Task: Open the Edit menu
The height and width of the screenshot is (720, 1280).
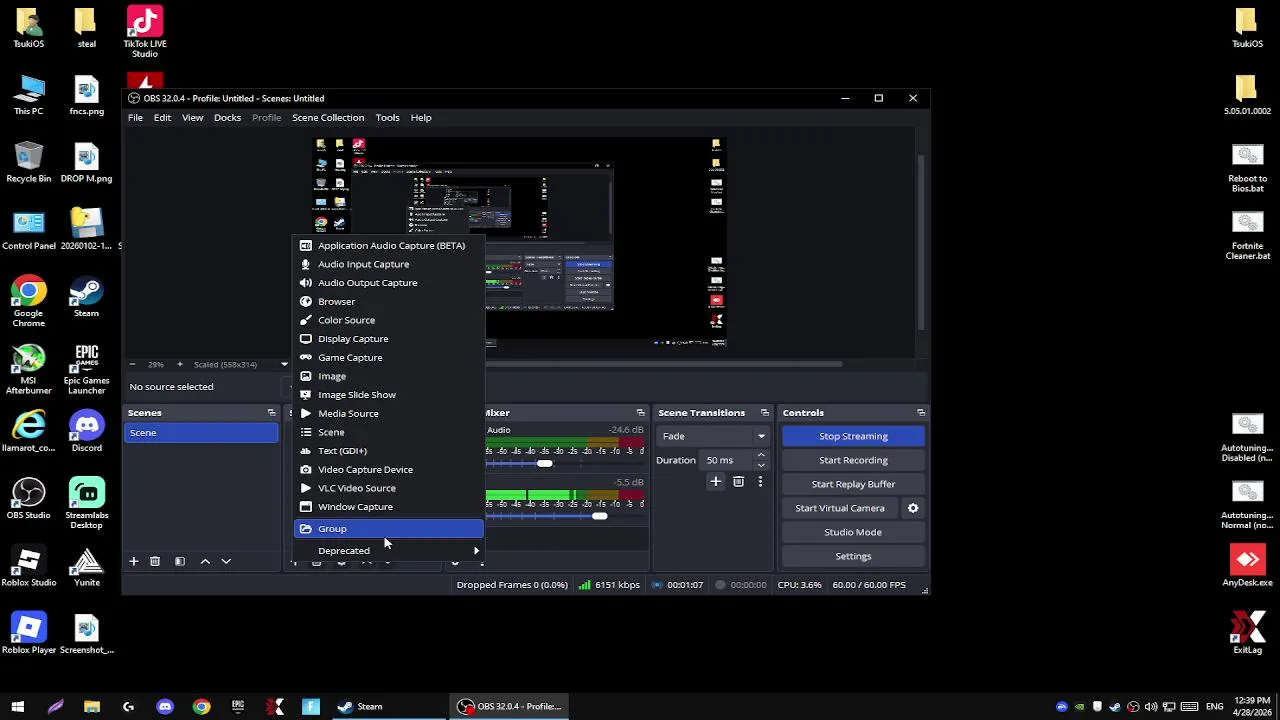Action: [x=162, y=118]
